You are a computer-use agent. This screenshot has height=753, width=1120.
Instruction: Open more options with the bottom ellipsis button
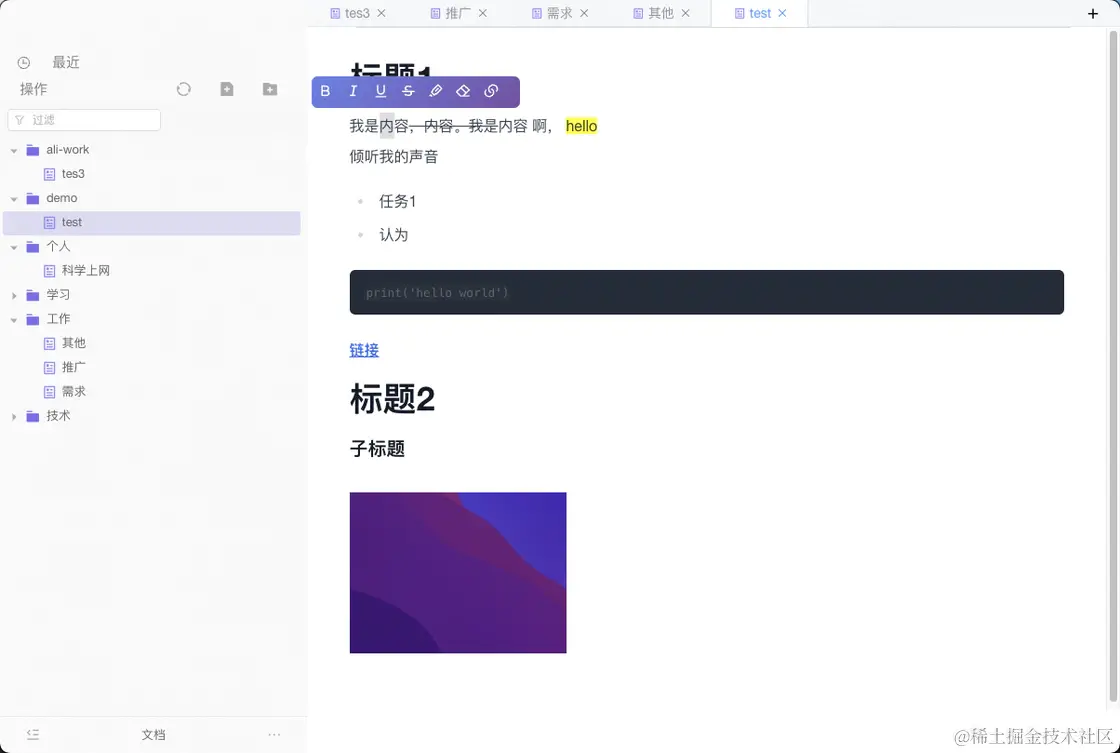[x=274, y=734]
